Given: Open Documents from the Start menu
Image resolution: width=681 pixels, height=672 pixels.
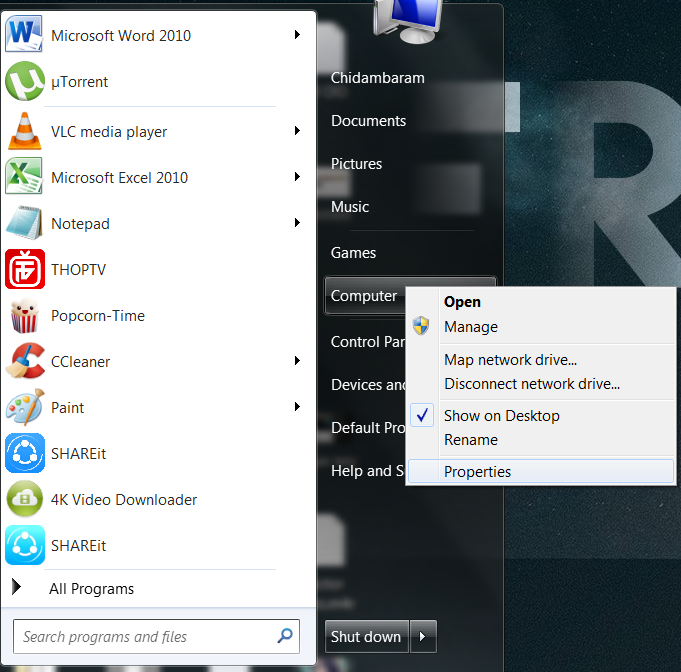Looking at the screenshot, I should (368, 121).
